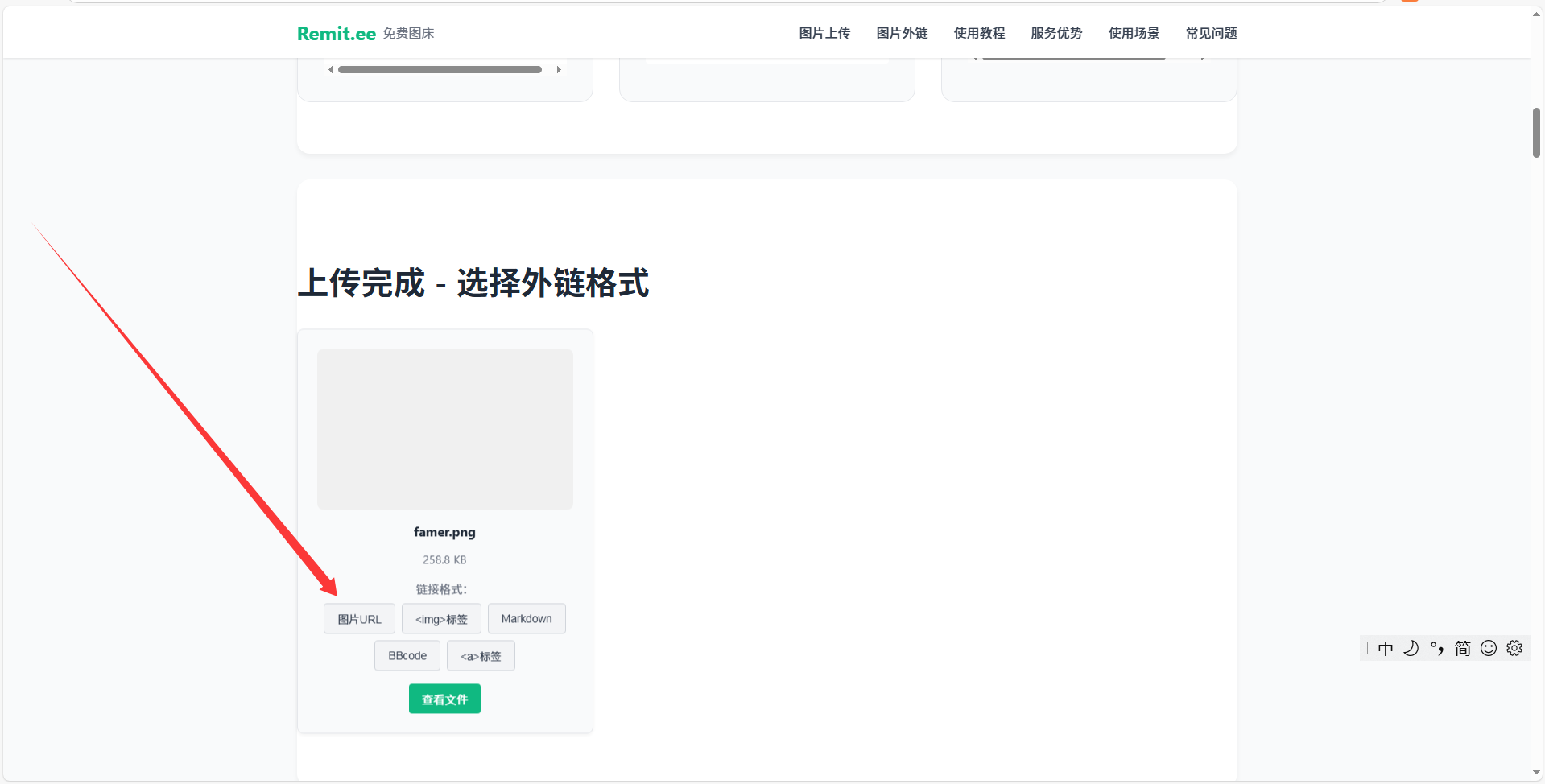1545x784 pixels.
Task: Select the Markdown link format
Action: point(527,618)
